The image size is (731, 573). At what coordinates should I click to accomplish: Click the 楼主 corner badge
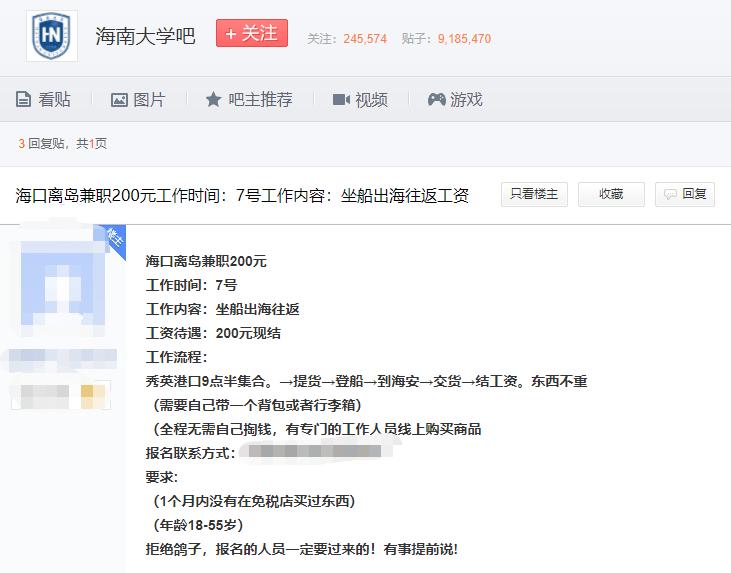[x=113, y=239]
